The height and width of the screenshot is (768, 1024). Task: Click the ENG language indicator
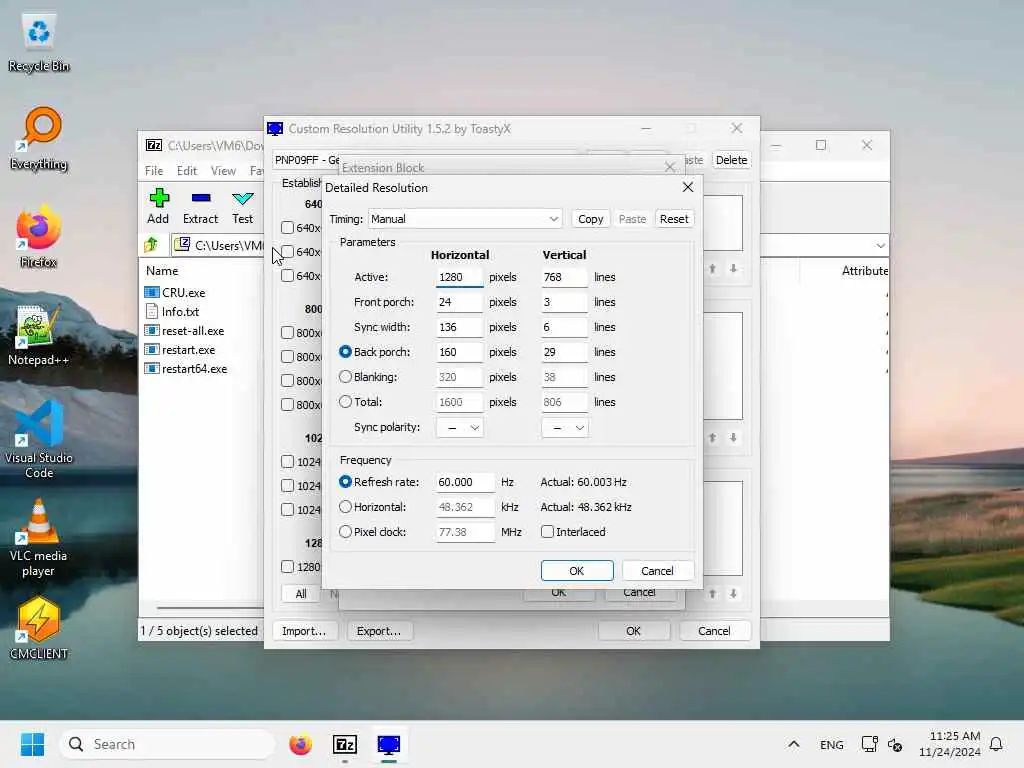831,744
